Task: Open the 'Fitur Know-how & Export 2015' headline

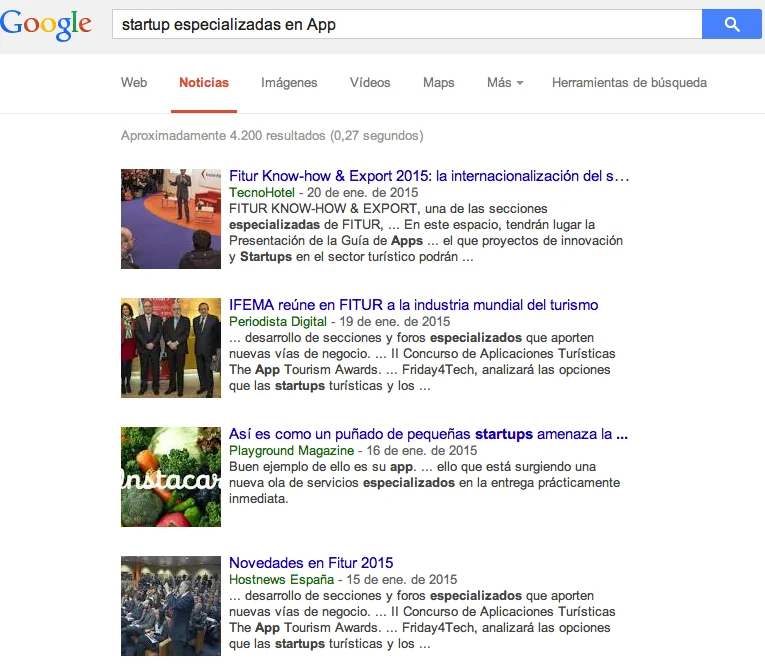Action: coord(429,176)
